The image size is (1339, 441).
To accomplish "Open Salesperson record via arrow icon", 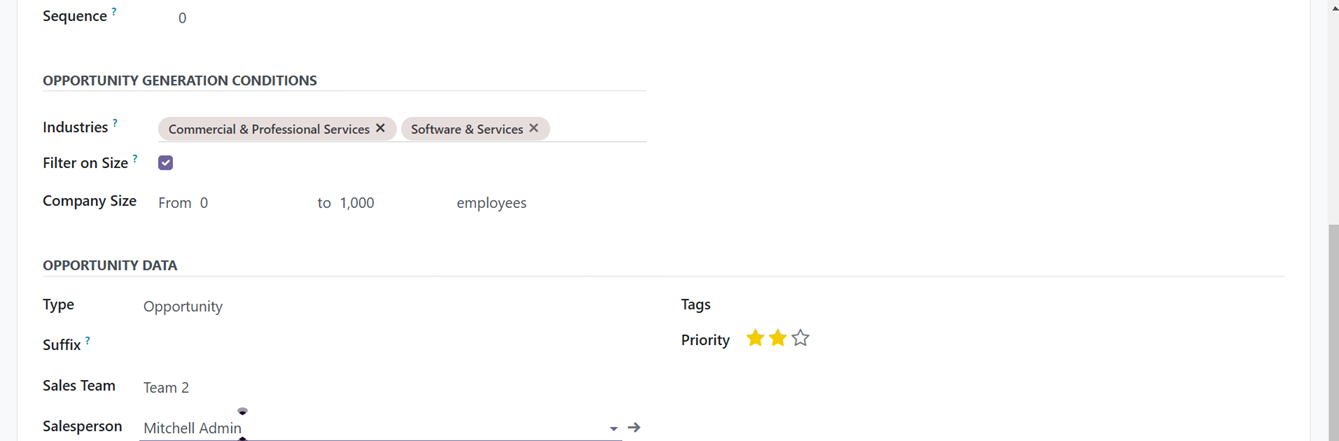I will pyautogui.click(x=634, y=428).
